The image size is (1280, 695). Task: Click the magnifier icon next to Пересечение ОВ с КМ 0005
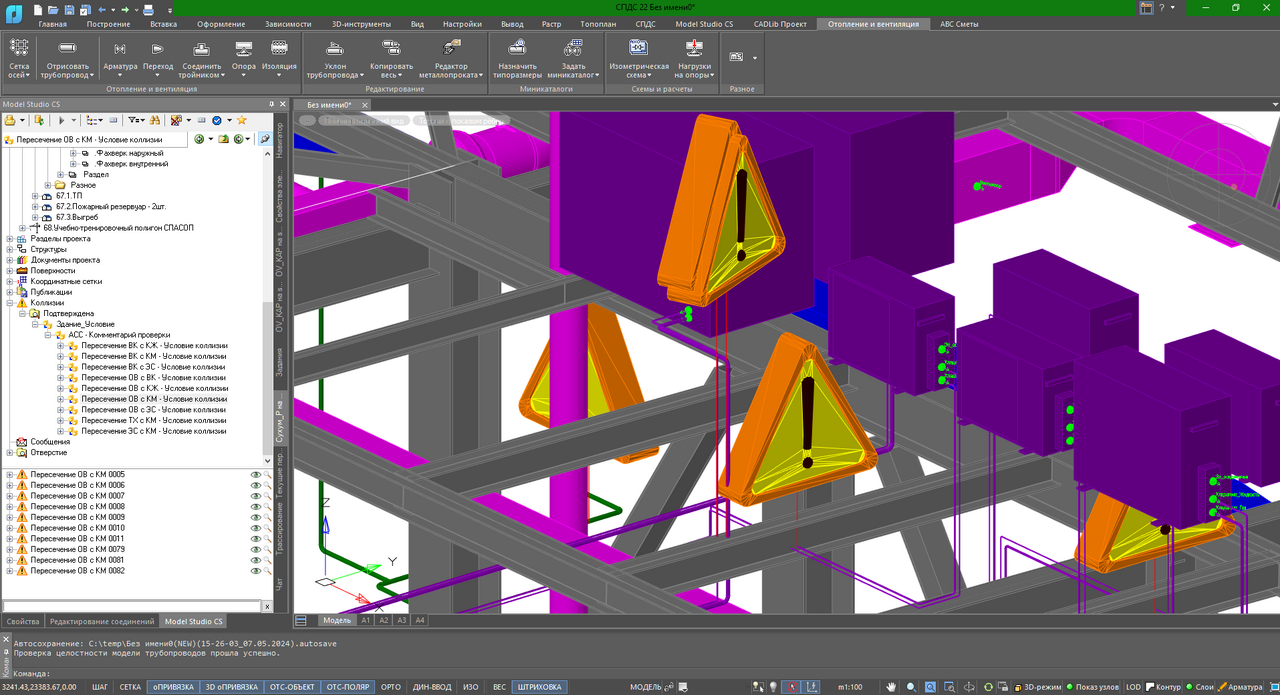[x=268, y=475]
